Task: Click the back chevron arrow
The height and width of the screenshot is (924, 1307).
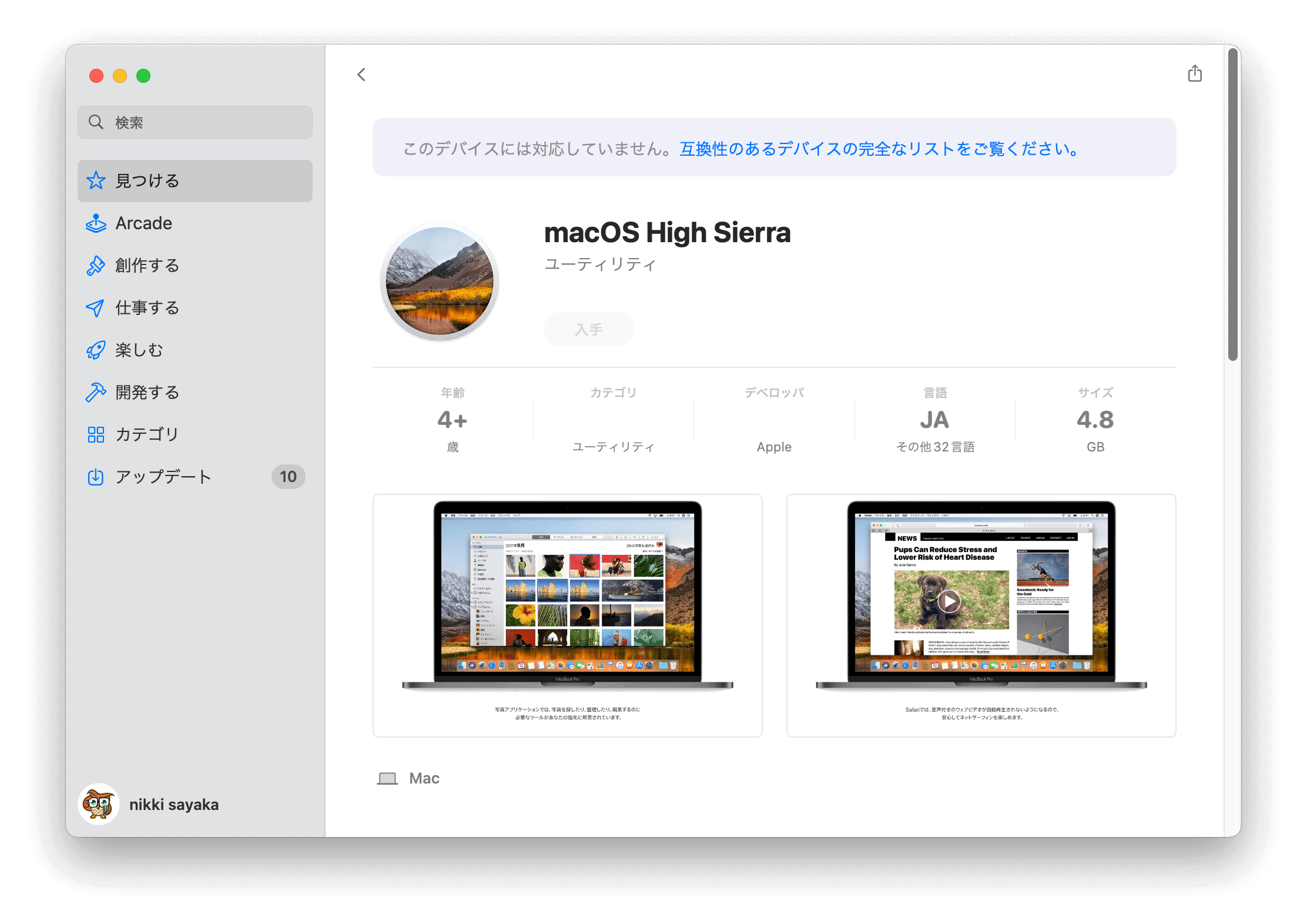Action: coord(361,75)
